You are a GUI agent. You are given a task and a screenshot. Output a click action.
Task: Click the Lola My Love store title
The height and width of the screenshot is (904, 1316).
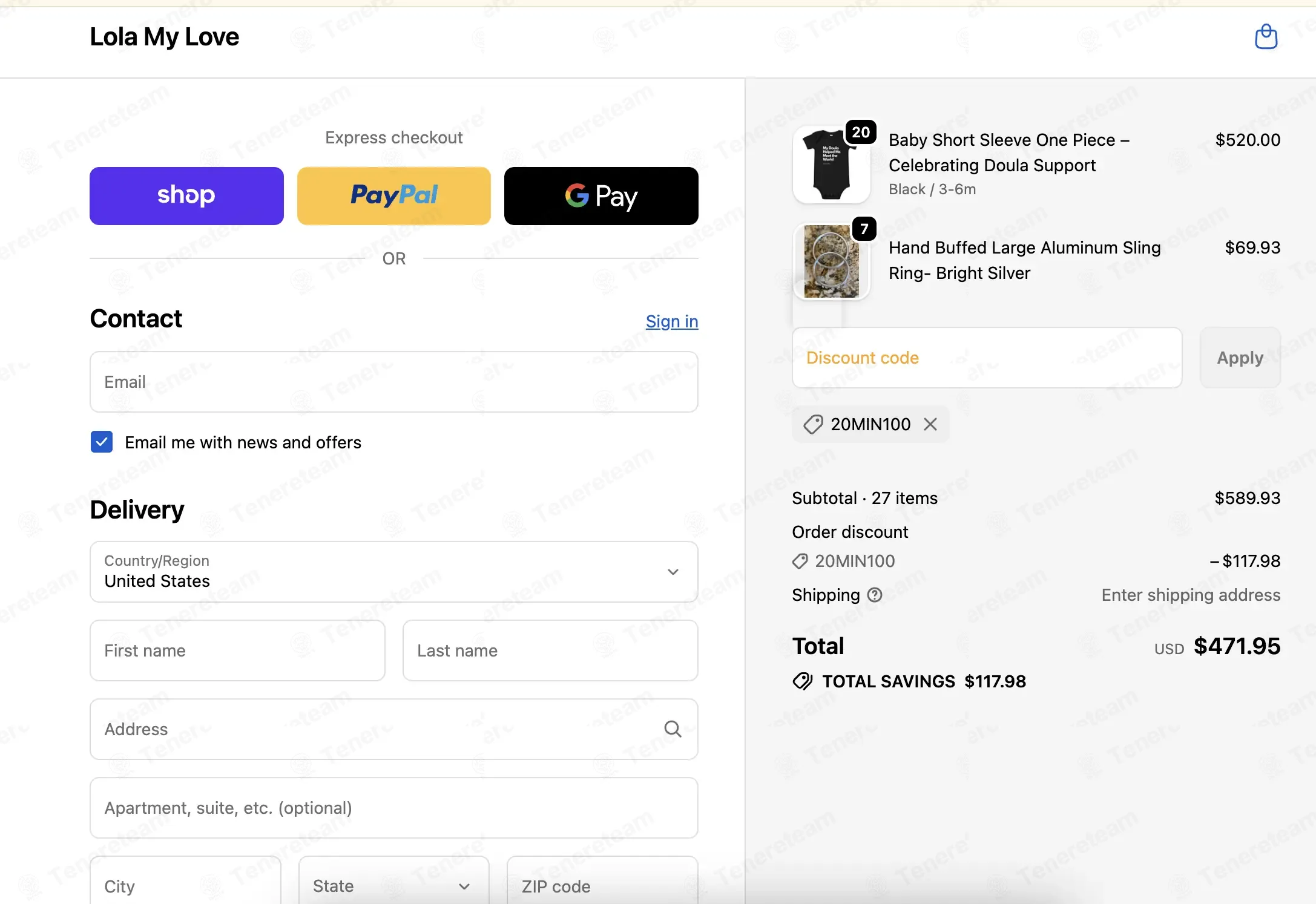164,37
